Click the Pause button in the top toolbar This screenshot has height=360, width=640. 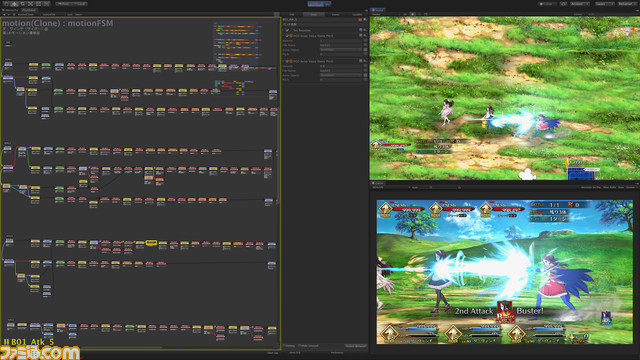point(320,4)
